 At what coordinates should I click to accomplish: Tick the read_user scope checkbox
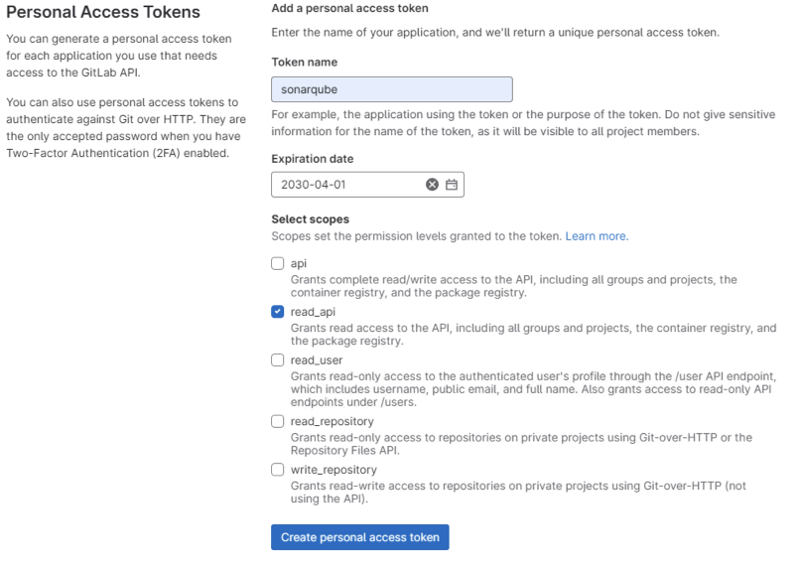(x=278, y=360)
